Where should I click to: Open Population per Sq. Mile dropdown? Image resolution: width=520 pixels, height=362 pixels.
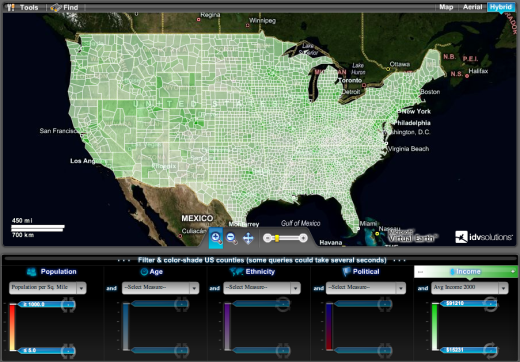48,287
